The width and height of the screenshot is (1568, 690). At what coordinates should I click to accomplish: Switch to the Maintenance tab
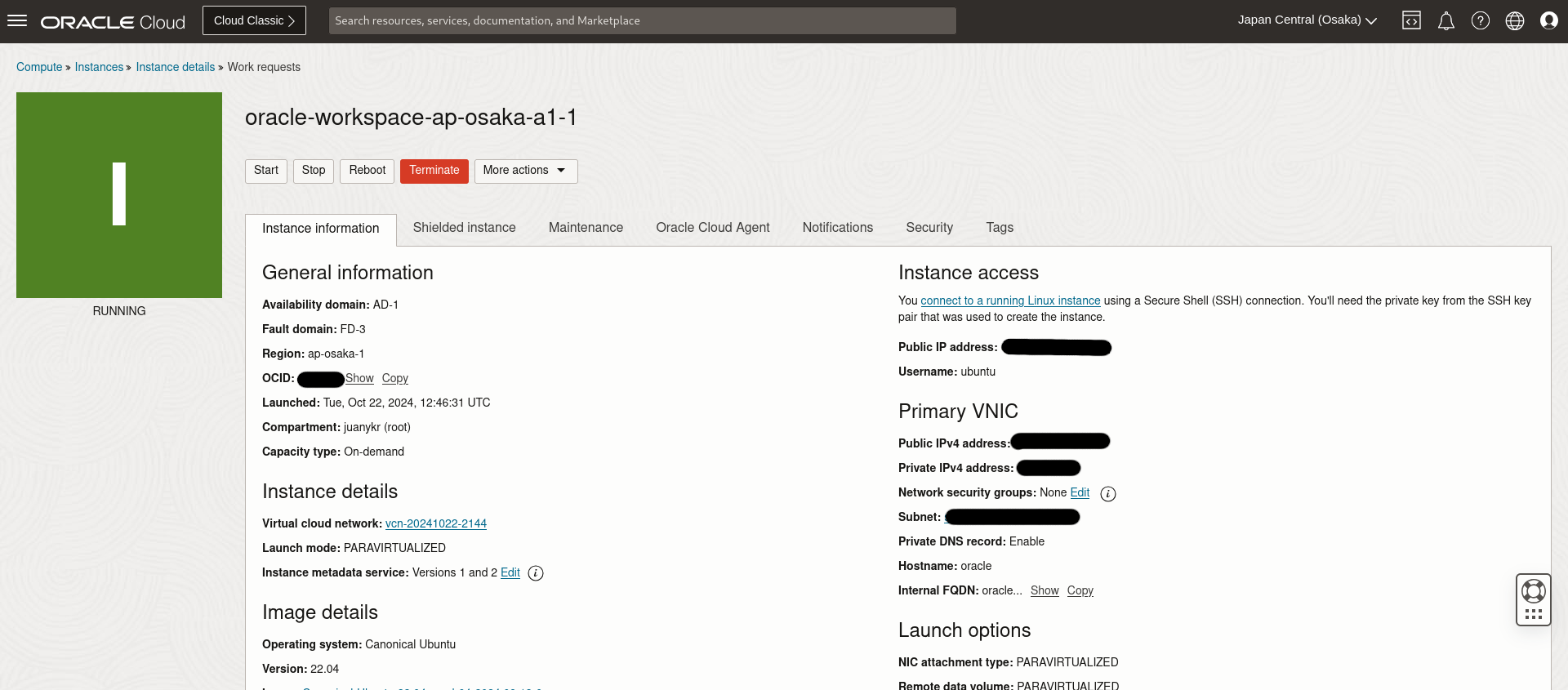click(586, 228)
